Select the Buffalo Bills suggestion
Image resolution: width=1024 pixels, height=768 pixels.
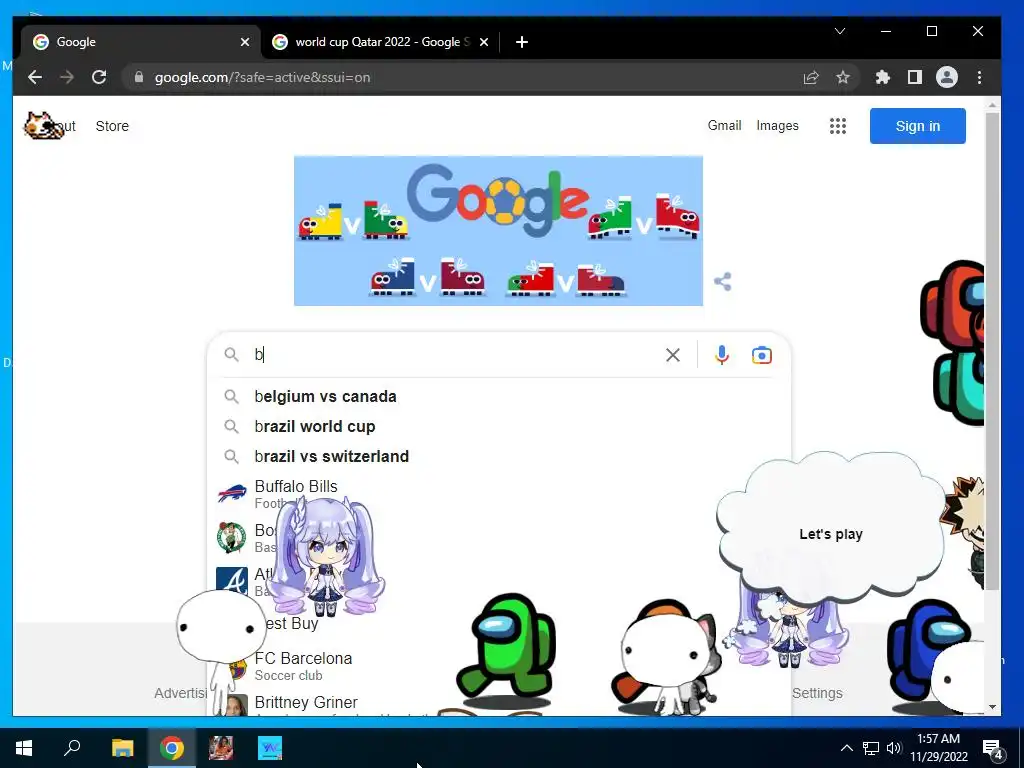pyautogui.click(x=499, y=494)
